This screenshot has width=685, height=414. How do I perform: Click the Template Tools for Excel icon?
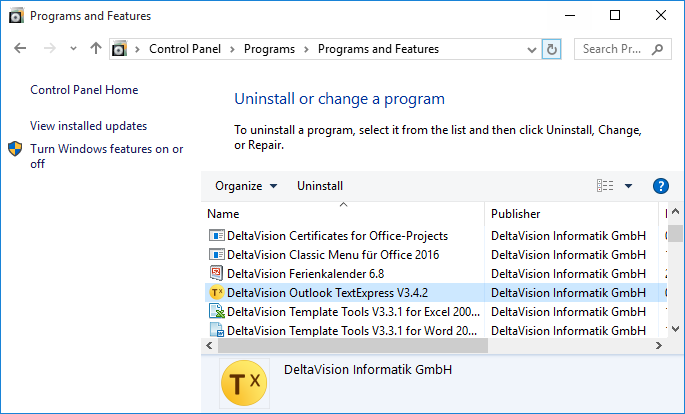click(x=217, y=312)
